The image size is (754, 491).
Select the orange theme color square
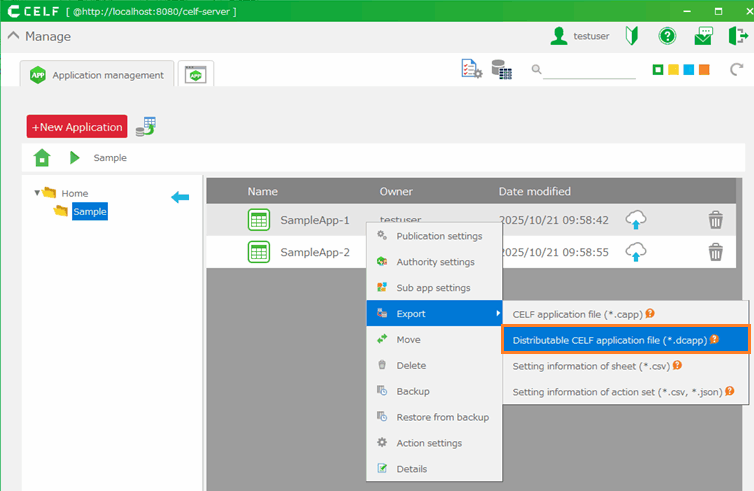(x=705, y=70)
